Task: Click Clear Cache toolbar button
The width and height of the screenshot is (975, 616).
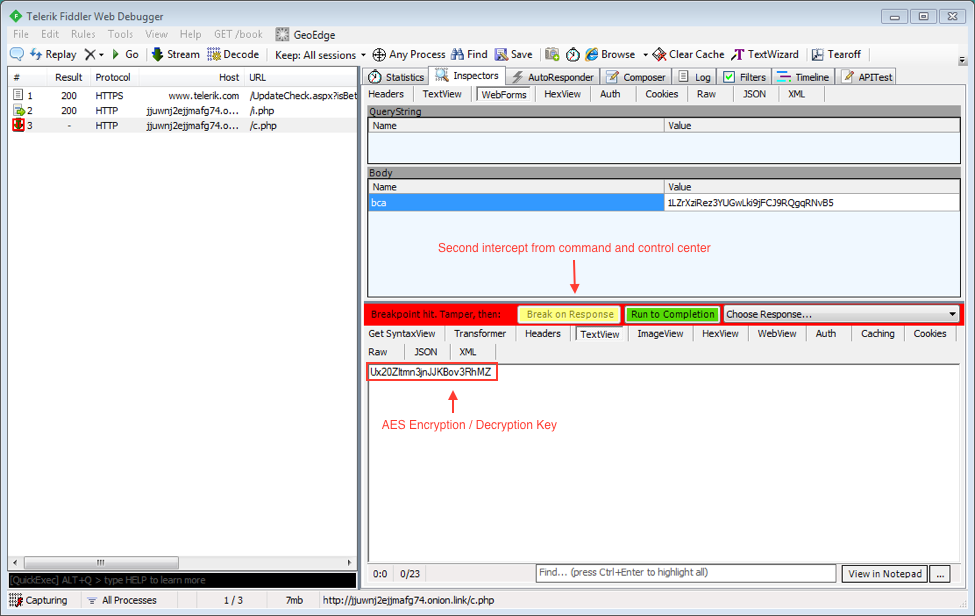Action: [688, 54]
